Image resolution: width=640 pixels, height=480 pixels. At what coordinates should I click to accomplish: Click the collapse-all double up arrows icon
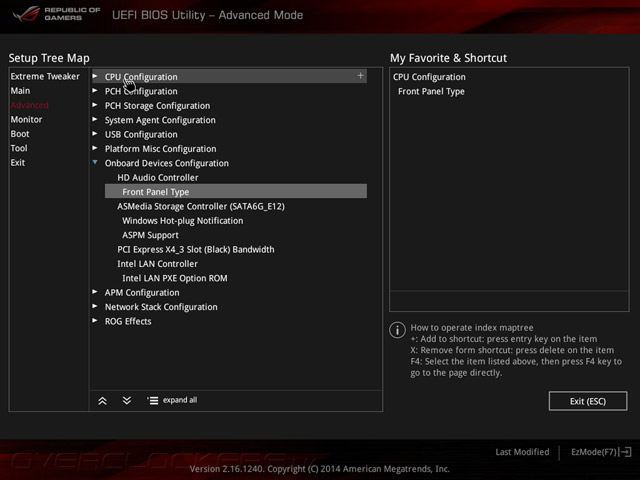(102, 401)
